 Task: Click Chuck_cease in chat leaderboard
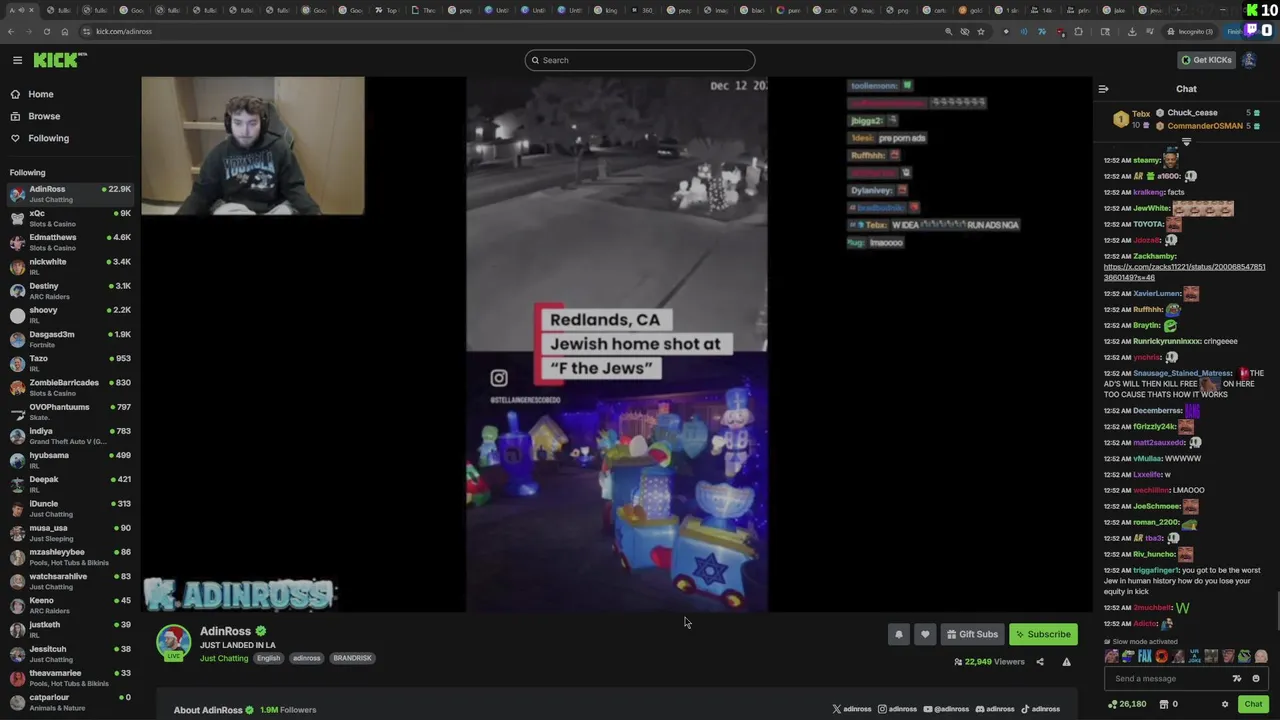click(1192, 113)
